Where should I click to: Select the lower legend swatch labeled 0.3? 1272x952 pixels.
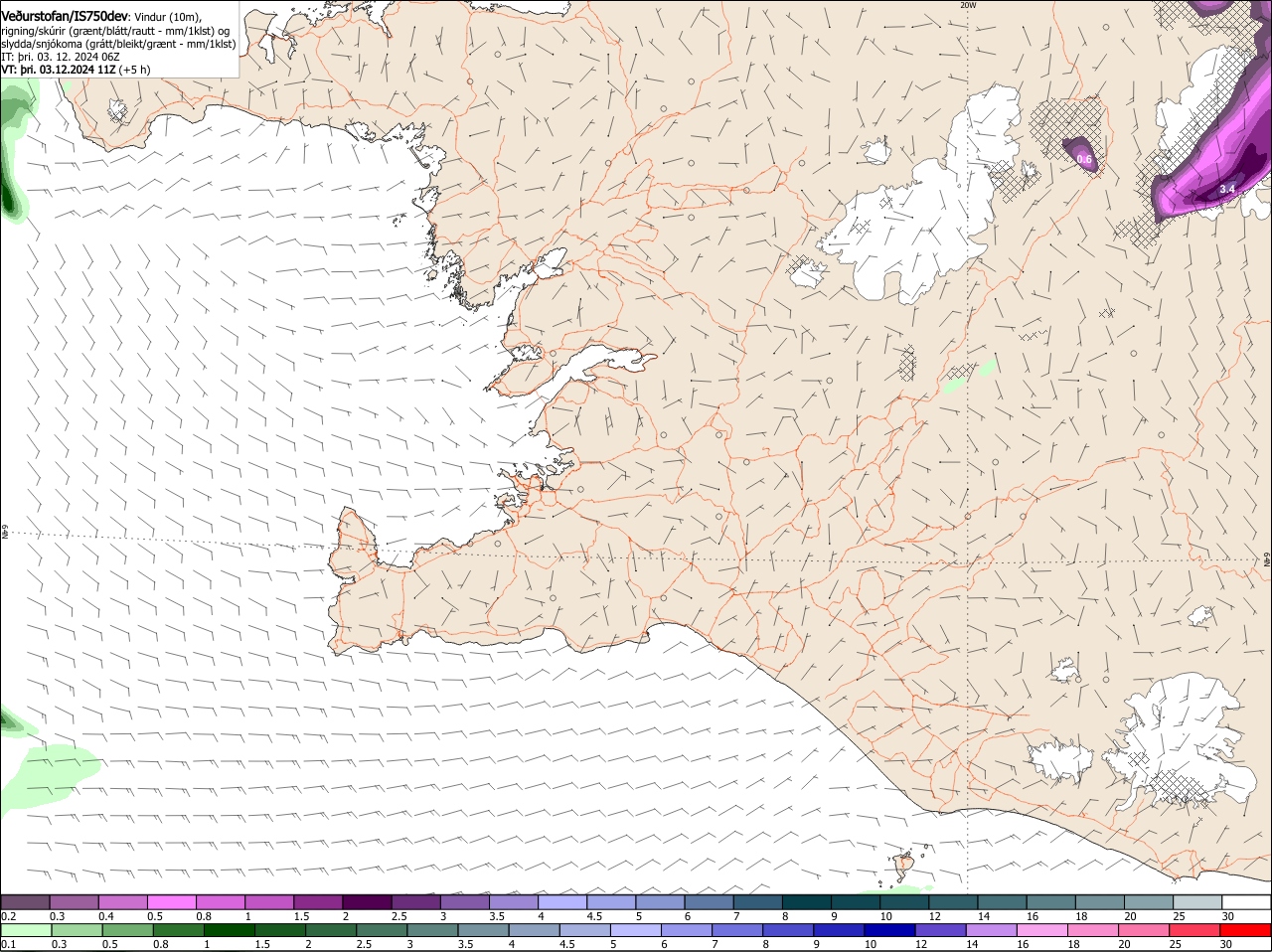coord(77,930)
